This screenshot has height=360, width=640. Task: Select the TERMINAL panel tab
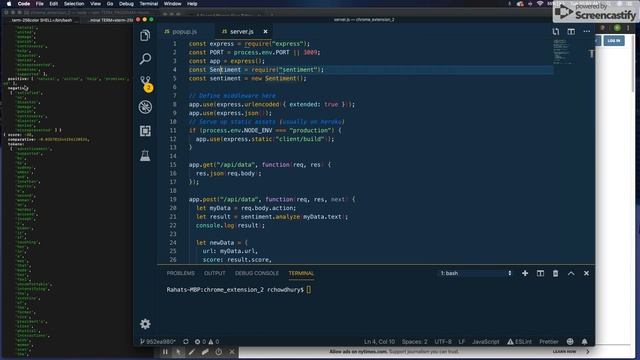click(301, 273)
